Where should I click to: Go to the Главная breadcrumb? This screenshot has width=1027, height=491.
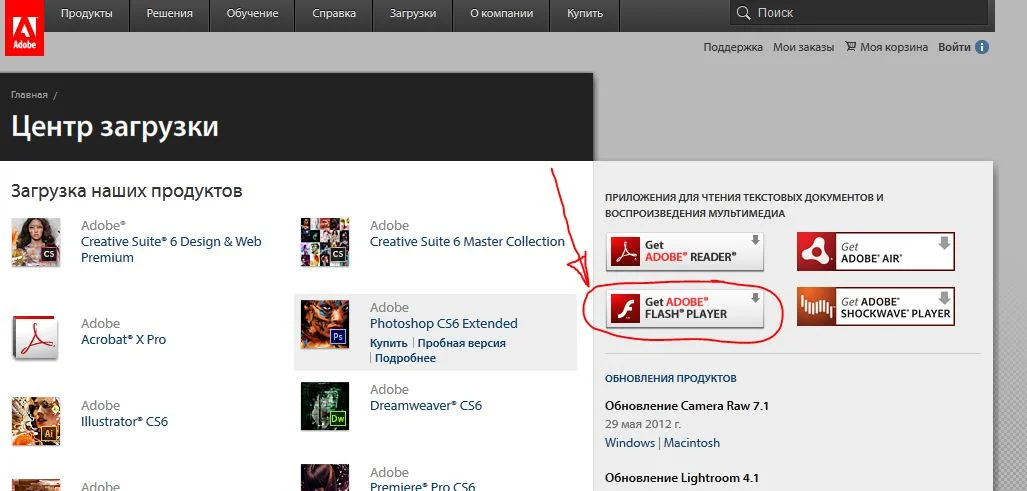pos(29,95)
